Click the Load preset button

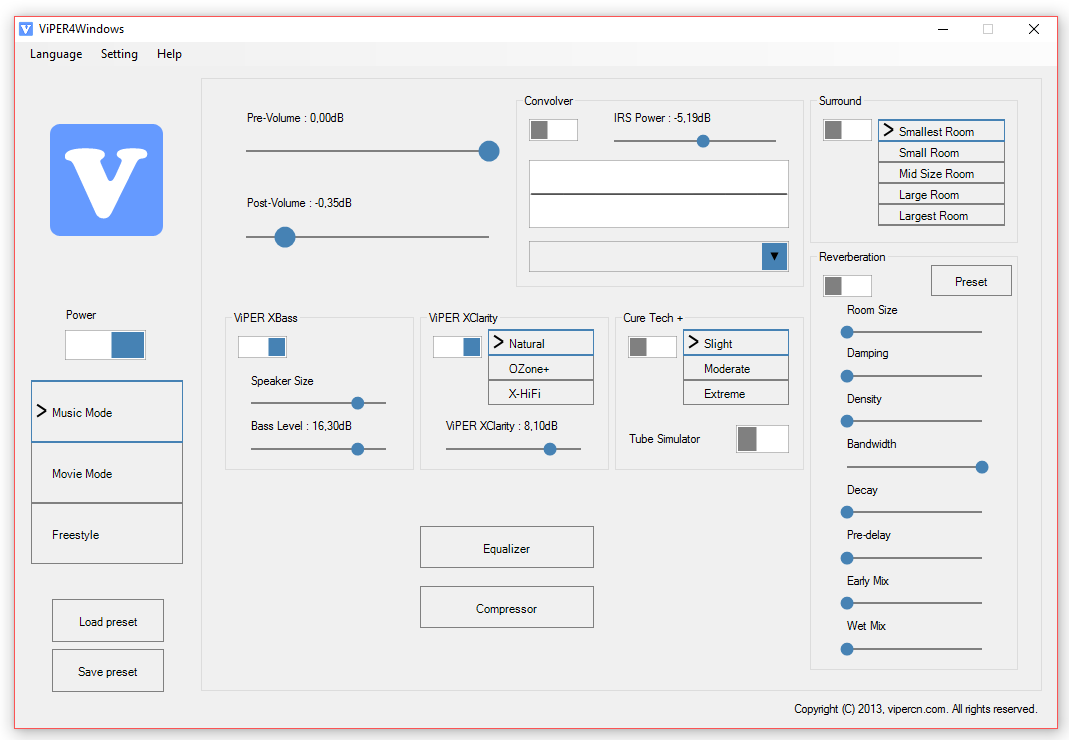point(108,621)
